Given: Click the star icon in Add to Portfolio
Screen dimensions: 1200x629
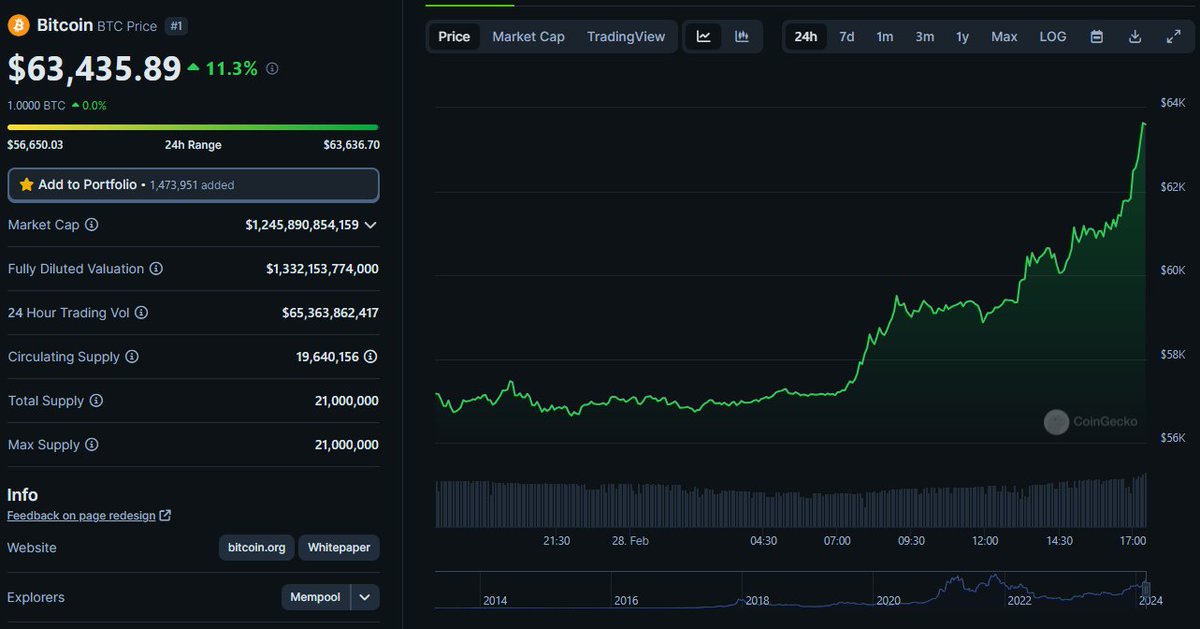Looking at the screenshot, I should click(27, 185).
